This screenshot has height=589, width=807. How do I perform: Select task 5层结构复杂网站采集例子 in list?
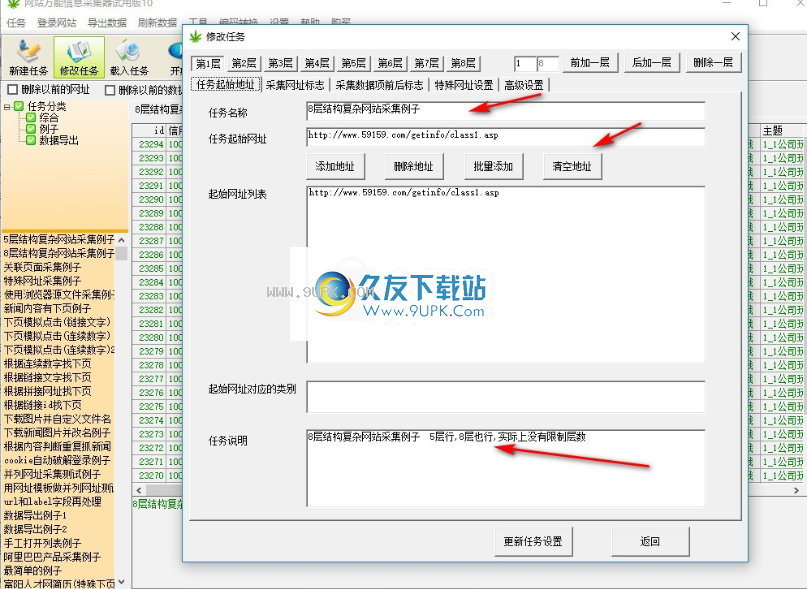click(59, 239)
